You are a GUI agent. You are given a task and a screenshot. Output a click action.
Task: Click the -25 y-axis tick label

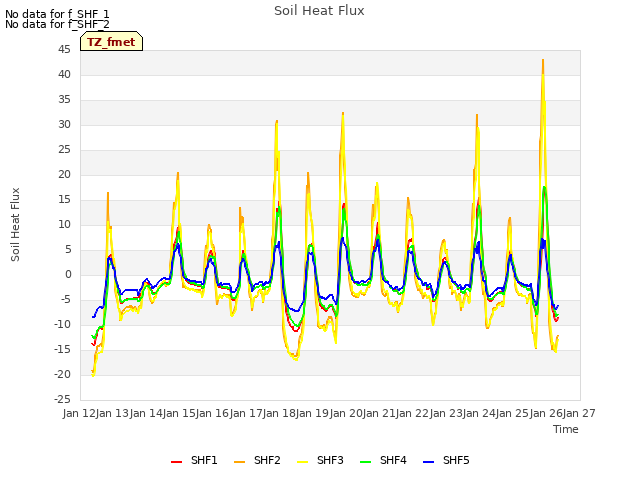tap(62, 399)
